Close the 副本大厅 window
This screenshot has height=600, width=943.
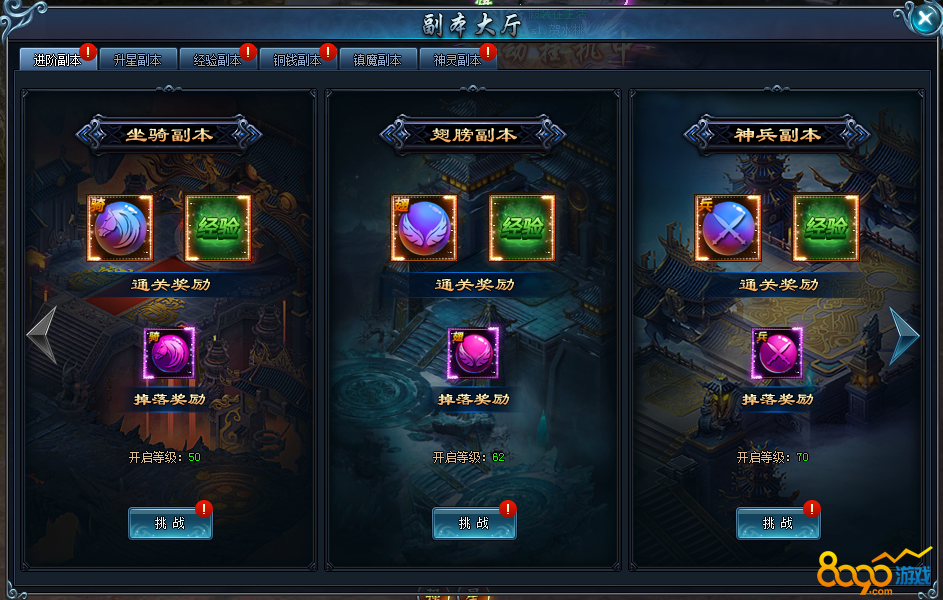[924, 19]
